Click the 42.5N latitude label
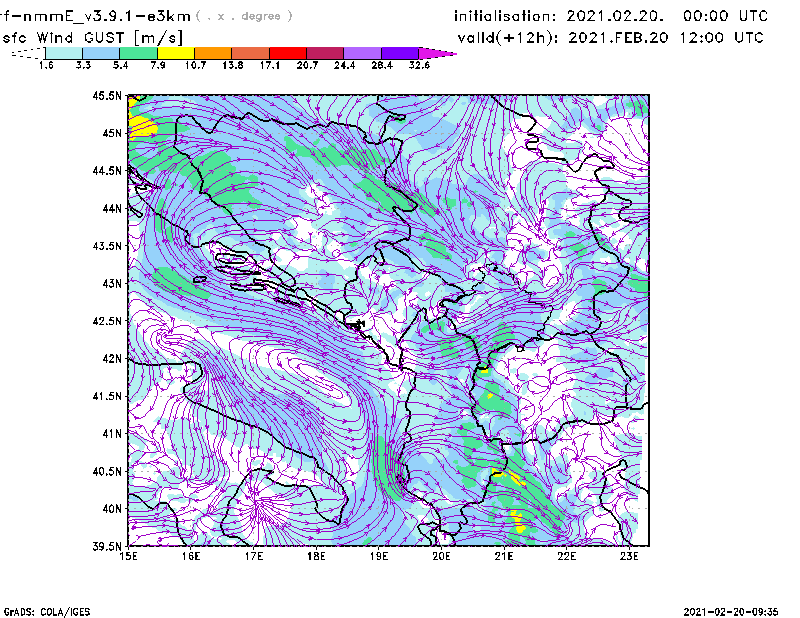 pos(107,321)
